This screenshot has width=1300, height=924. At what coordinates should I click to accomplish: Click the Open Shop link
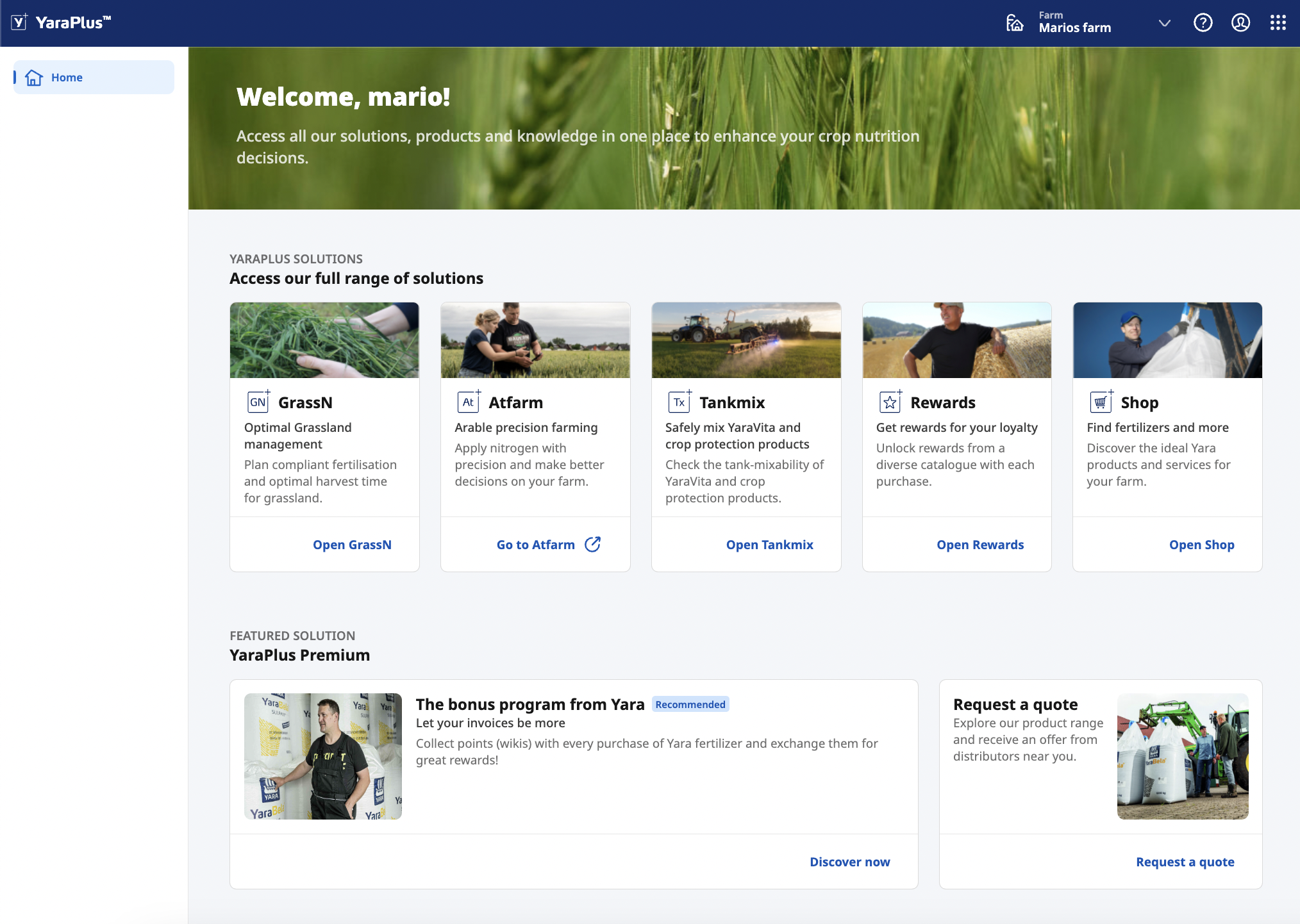click(1201, 545)
